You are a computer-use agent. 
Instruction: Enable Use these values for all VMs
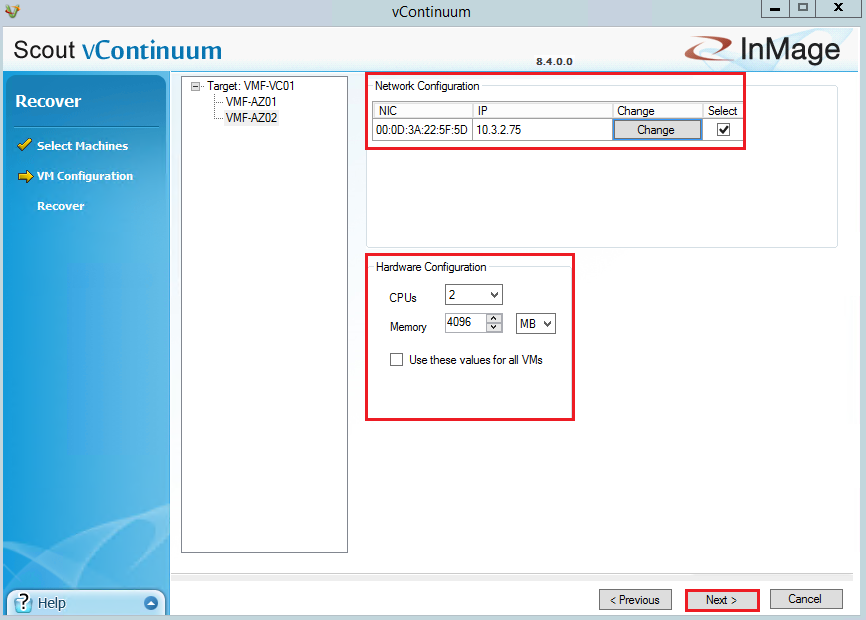(x=397, y=359)
